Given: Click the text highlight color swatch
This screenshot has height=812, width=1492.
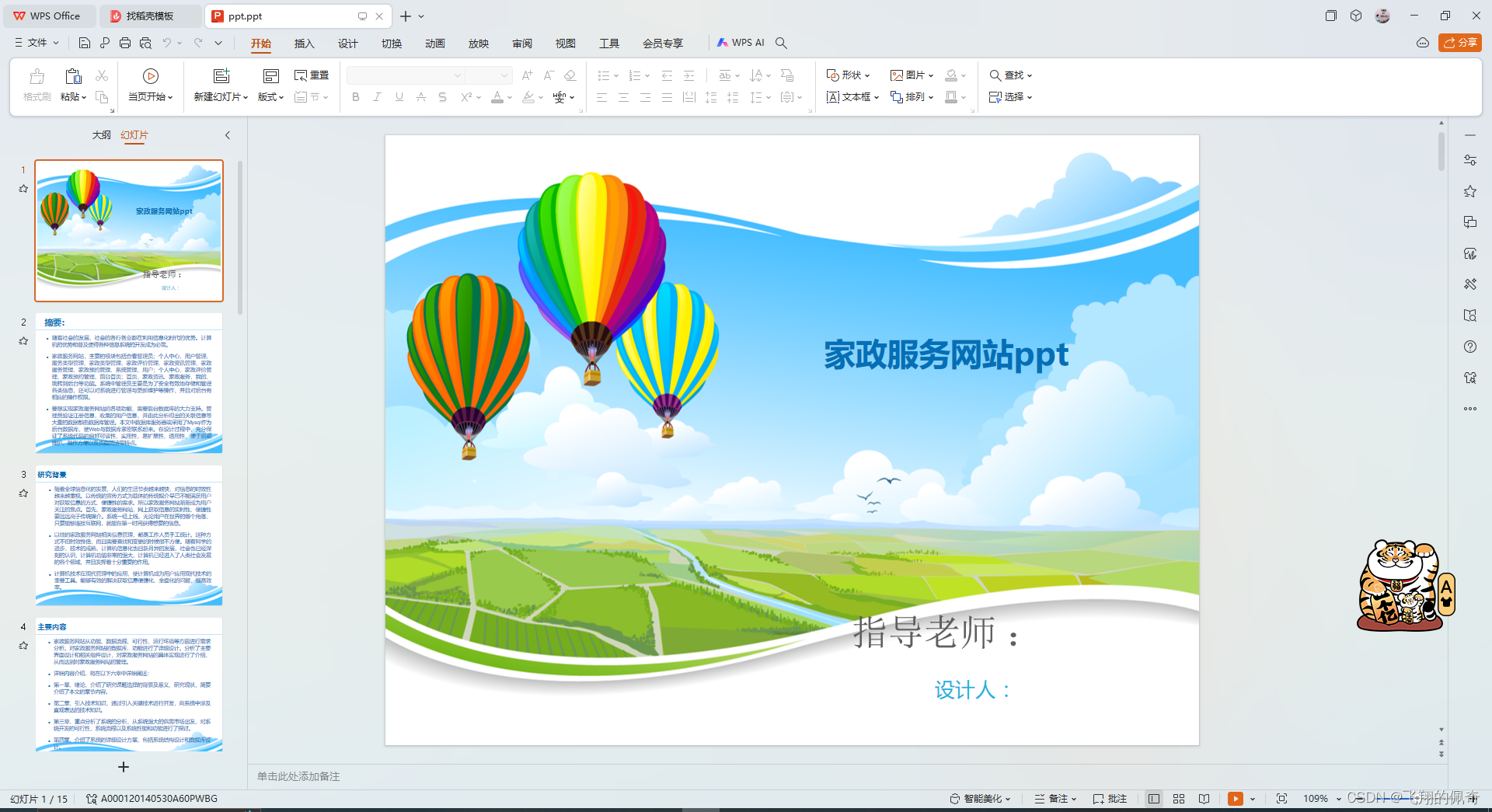Looking at the screenshot, I should (x=528, y=97).
